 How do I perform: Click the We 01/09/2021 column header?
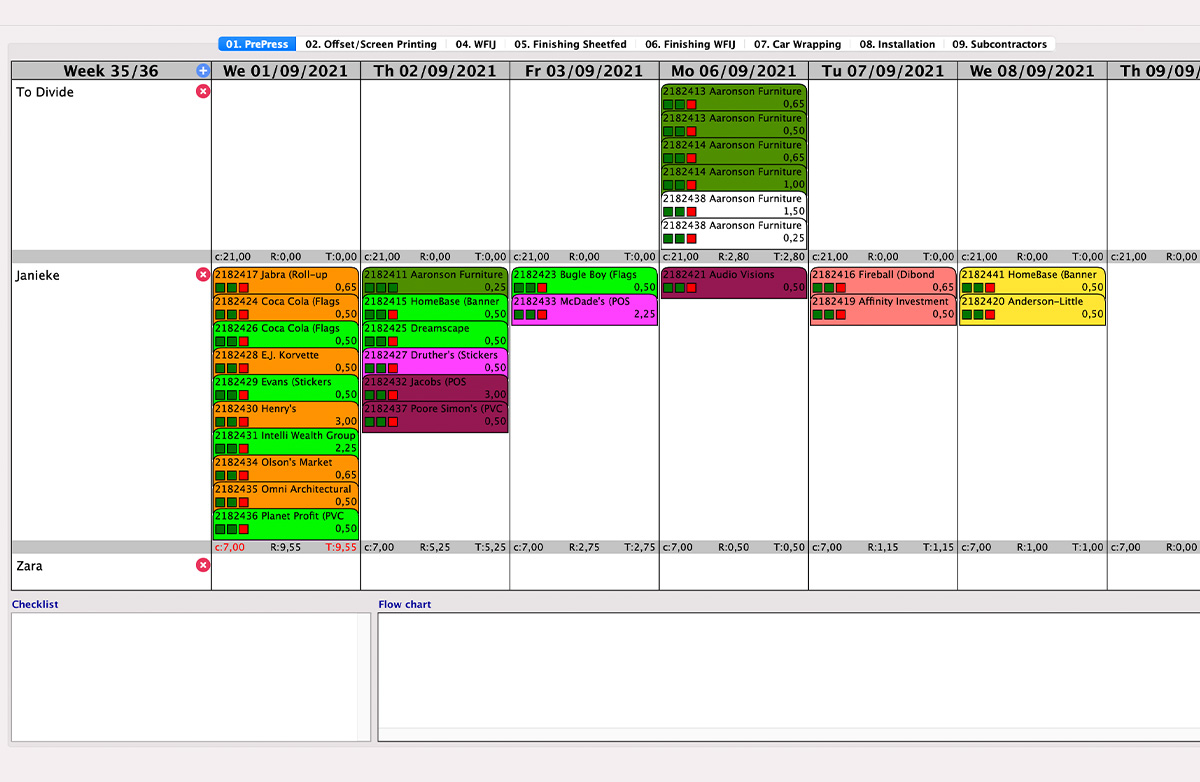(286, 71)
